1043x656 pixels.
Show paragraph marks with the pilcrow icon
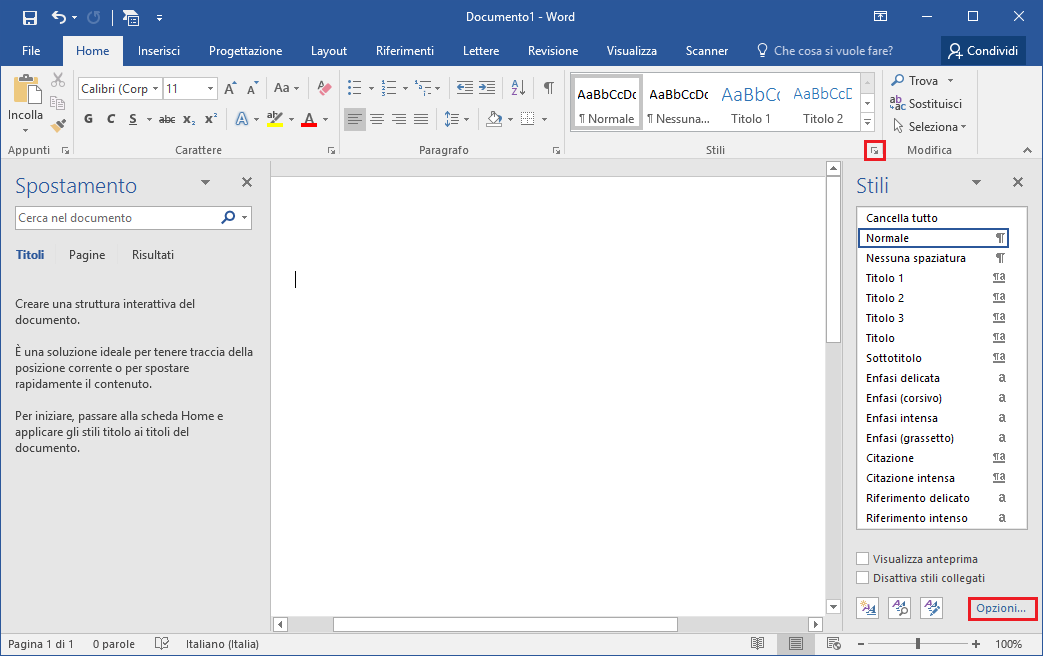pyautogui.click(x=548, y=88)
